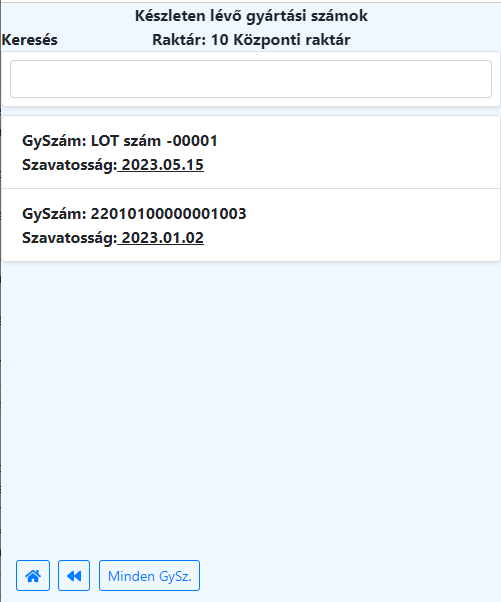Click the double-arrow back icon
The height and width of the screenshot is (602, 501).
74,576
